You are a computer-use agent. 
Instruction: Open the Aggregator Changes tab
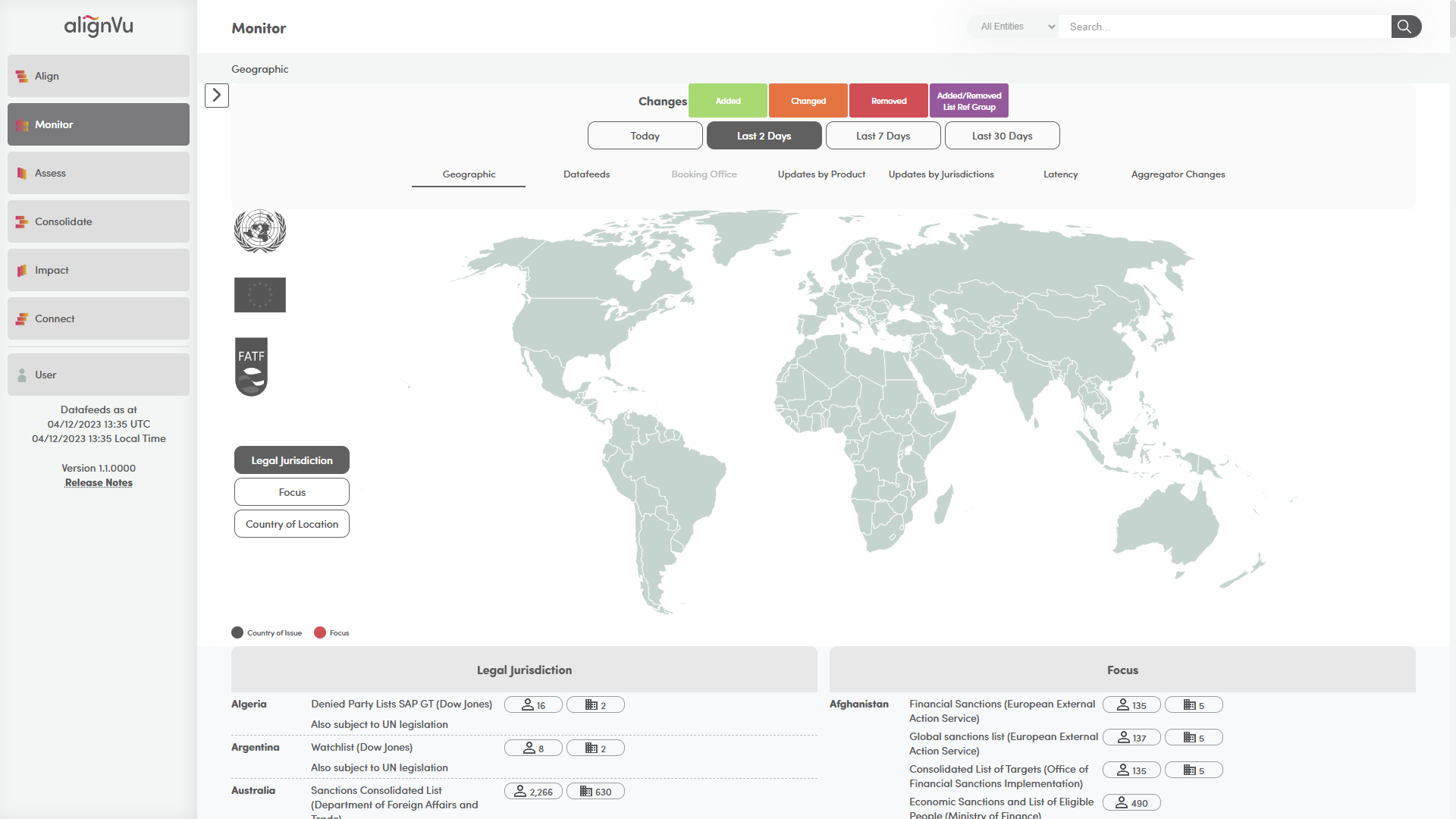tap(1178, 174)
